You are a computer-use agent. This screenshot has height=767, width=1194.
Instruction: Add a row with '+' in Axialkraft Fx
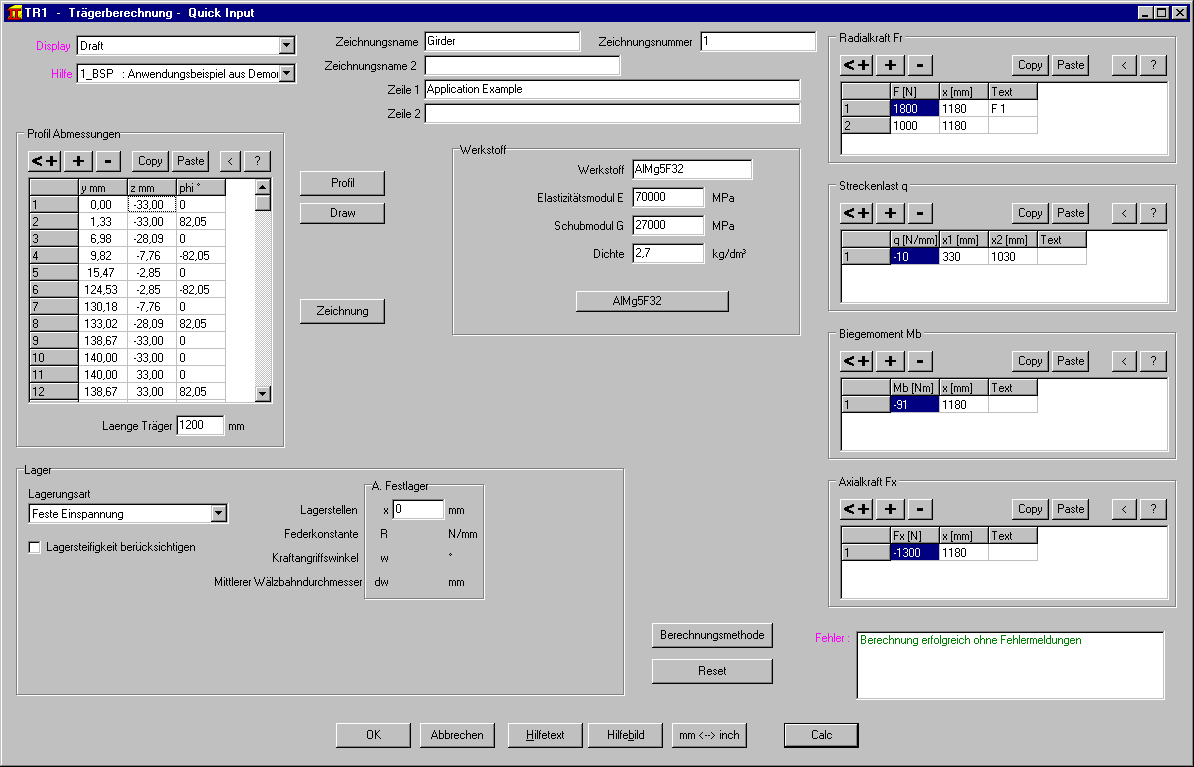click(x=890, y=509)
